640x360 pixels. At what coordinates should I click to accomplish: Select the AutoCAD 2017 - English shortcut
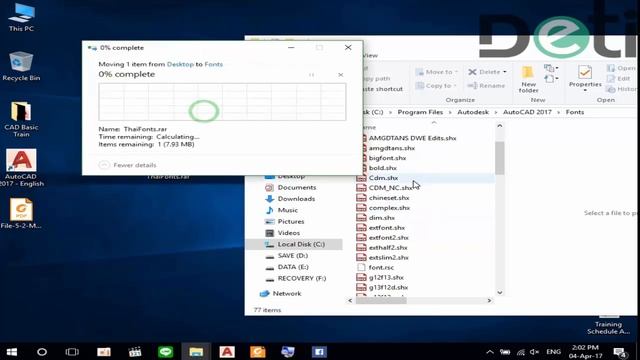21,168
